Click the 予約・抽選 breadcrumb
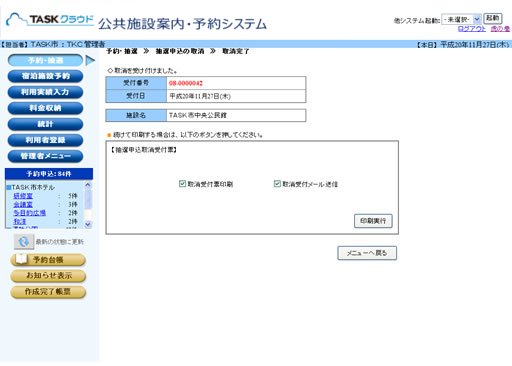Image resolution: width=512 pixels, height=366 pixels. 122,51
